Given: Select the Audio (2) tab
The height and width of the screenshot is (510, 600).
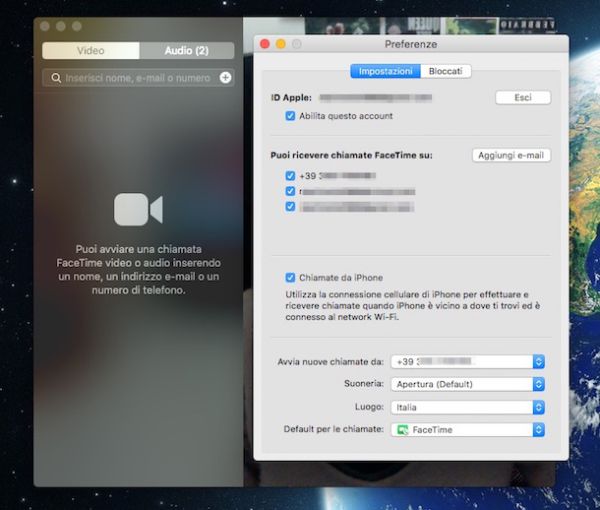Looking at the screenshot, I should coord(186,50).
